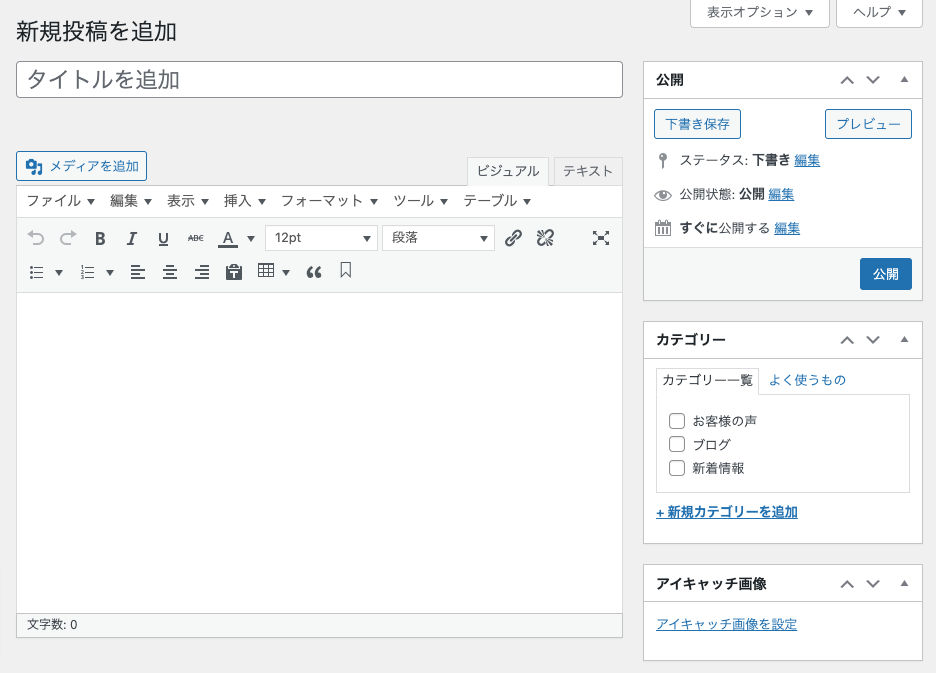Click アイキャッチ画像を設定 link
This screenshot has height=673, width=936.
point(726,625)
